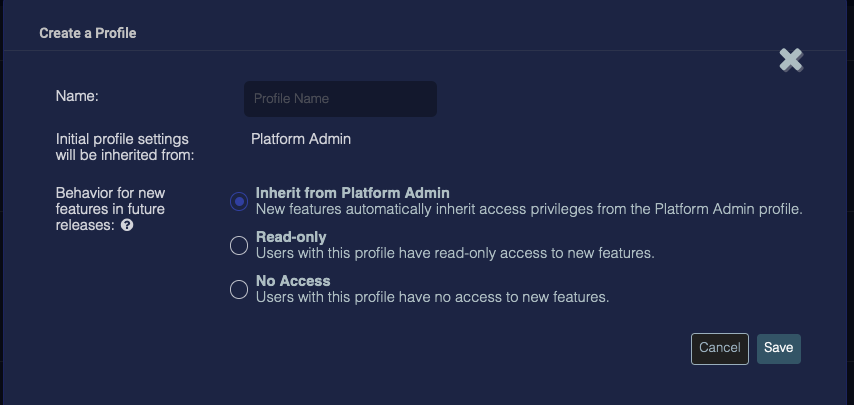Click the read-only access description text

click(455, 253)
